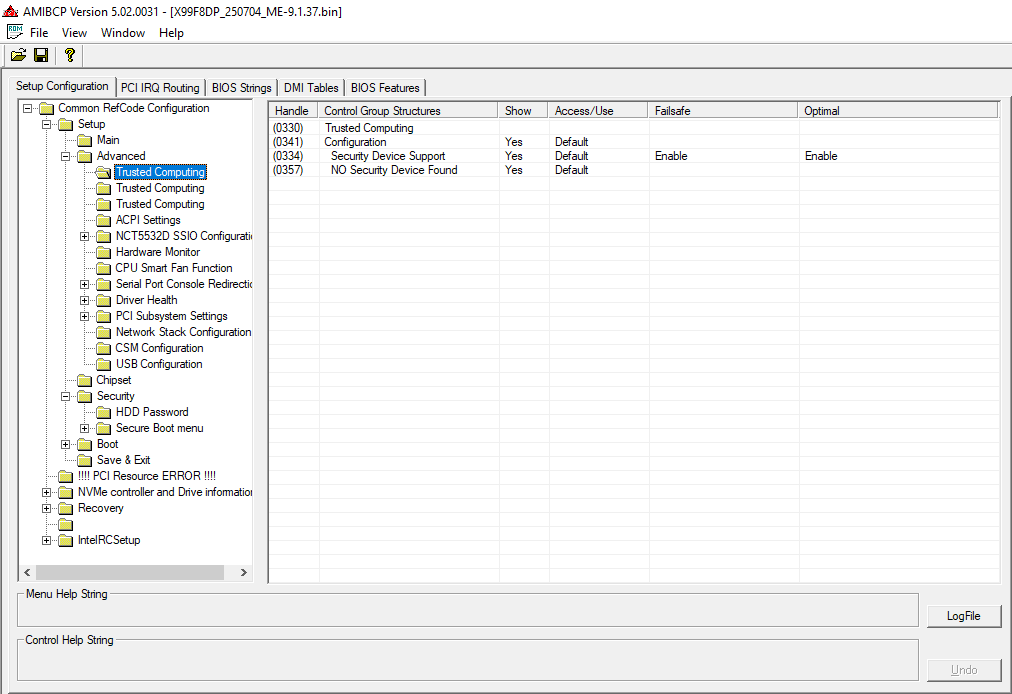Expand the Serial Port Console Redirection node
The width and height of the screenshot is (1012, 694).
(x=85, y=285)
